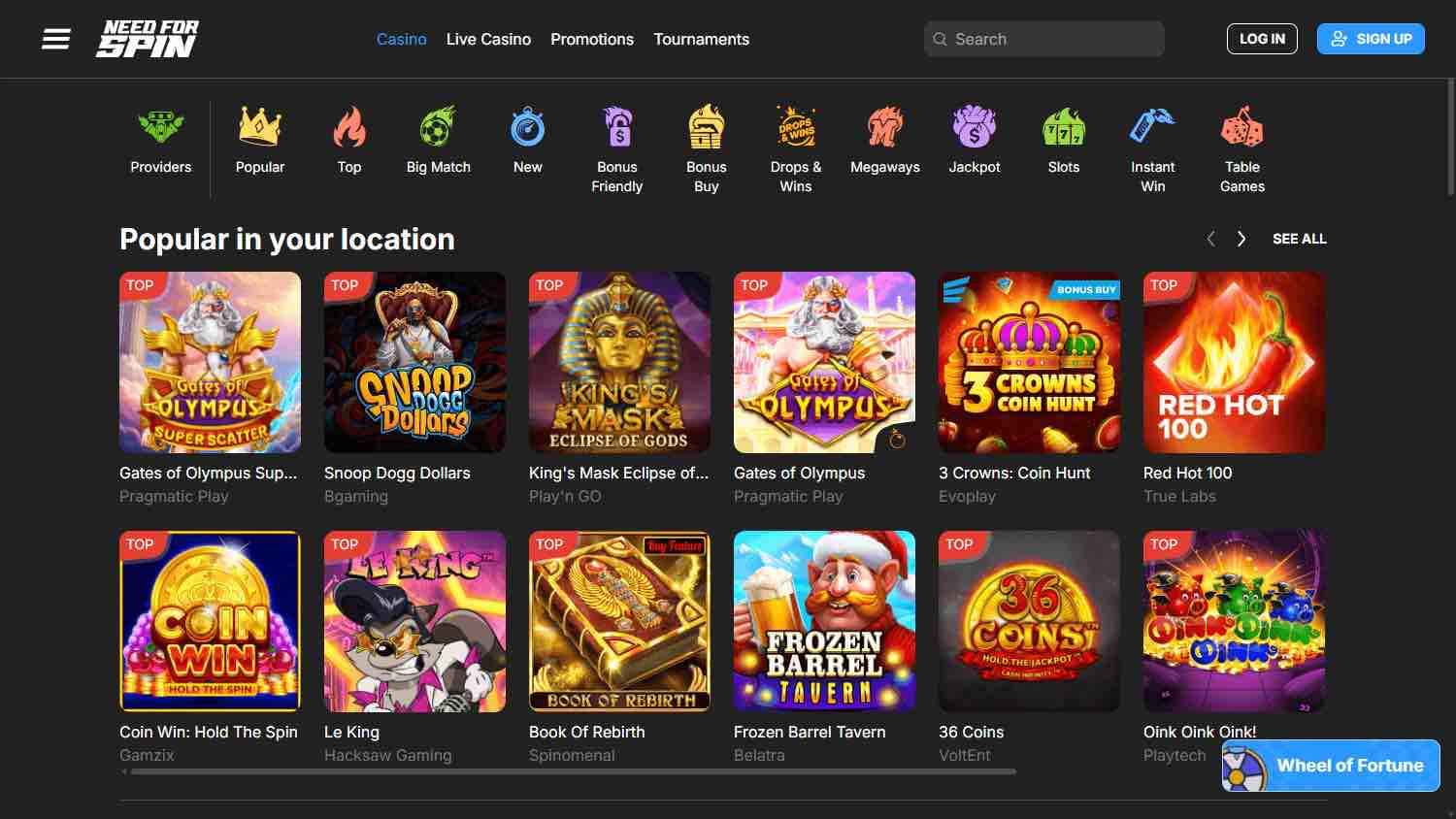Open the Bonus Friendly category icon

pos(617,127)
